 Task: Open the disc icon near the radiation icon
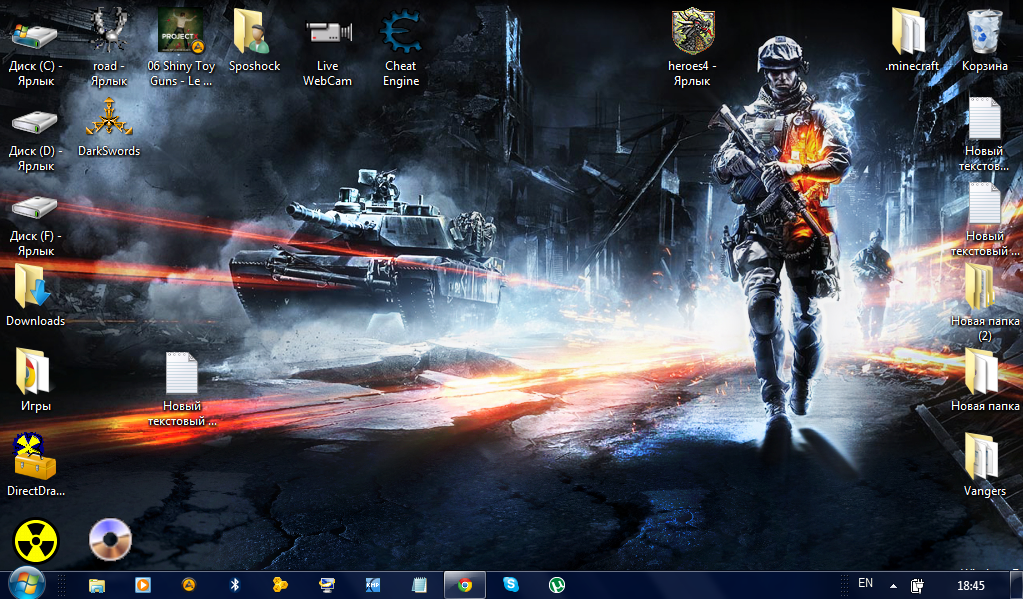pyautogui.click(x=110, y=540)
